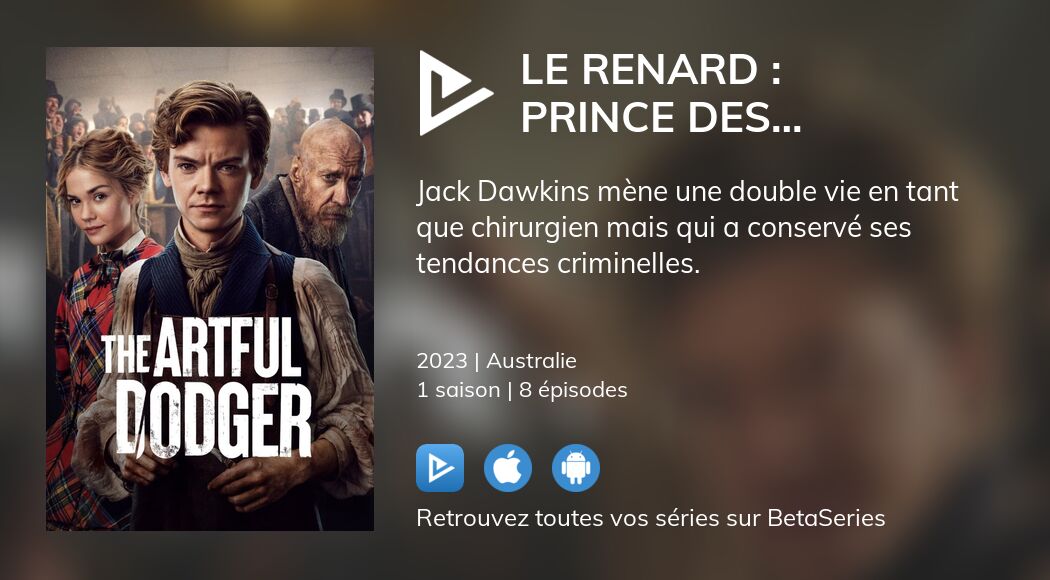Open the blue BetaSeries app icon
The image size is (1050, 580).
440,467
